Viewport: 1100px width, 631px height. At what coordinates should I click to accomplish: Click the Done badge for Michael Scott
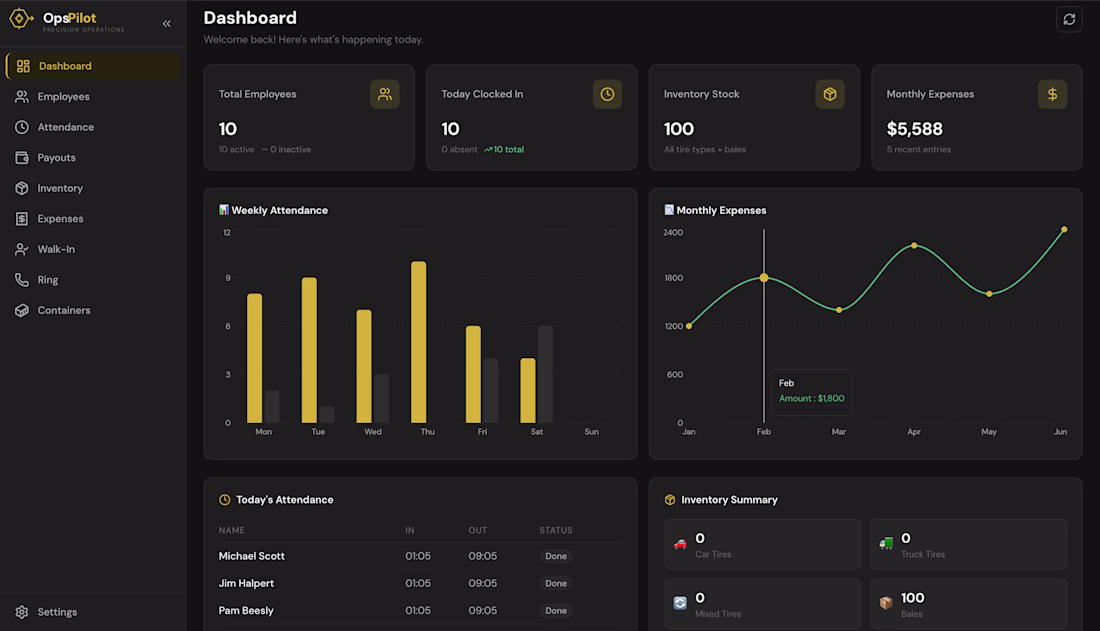point(556,556)
